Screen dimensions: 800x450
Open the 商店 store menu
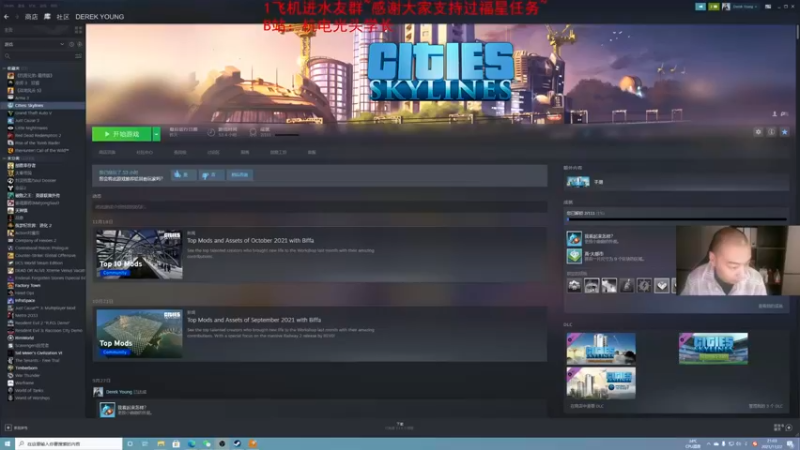coord(31,17)
